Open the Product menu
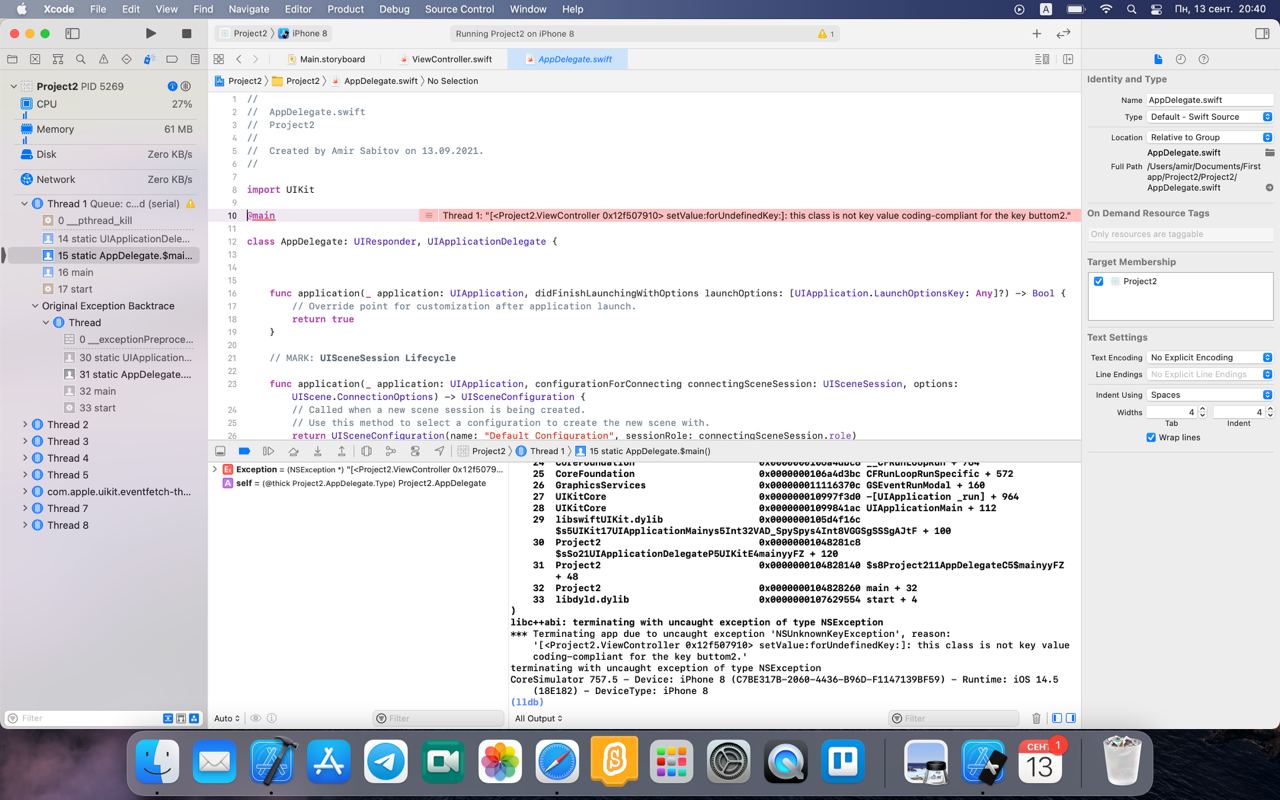Image resolution: width=1280 pixels, height=800 pixels. pos(346,9)
